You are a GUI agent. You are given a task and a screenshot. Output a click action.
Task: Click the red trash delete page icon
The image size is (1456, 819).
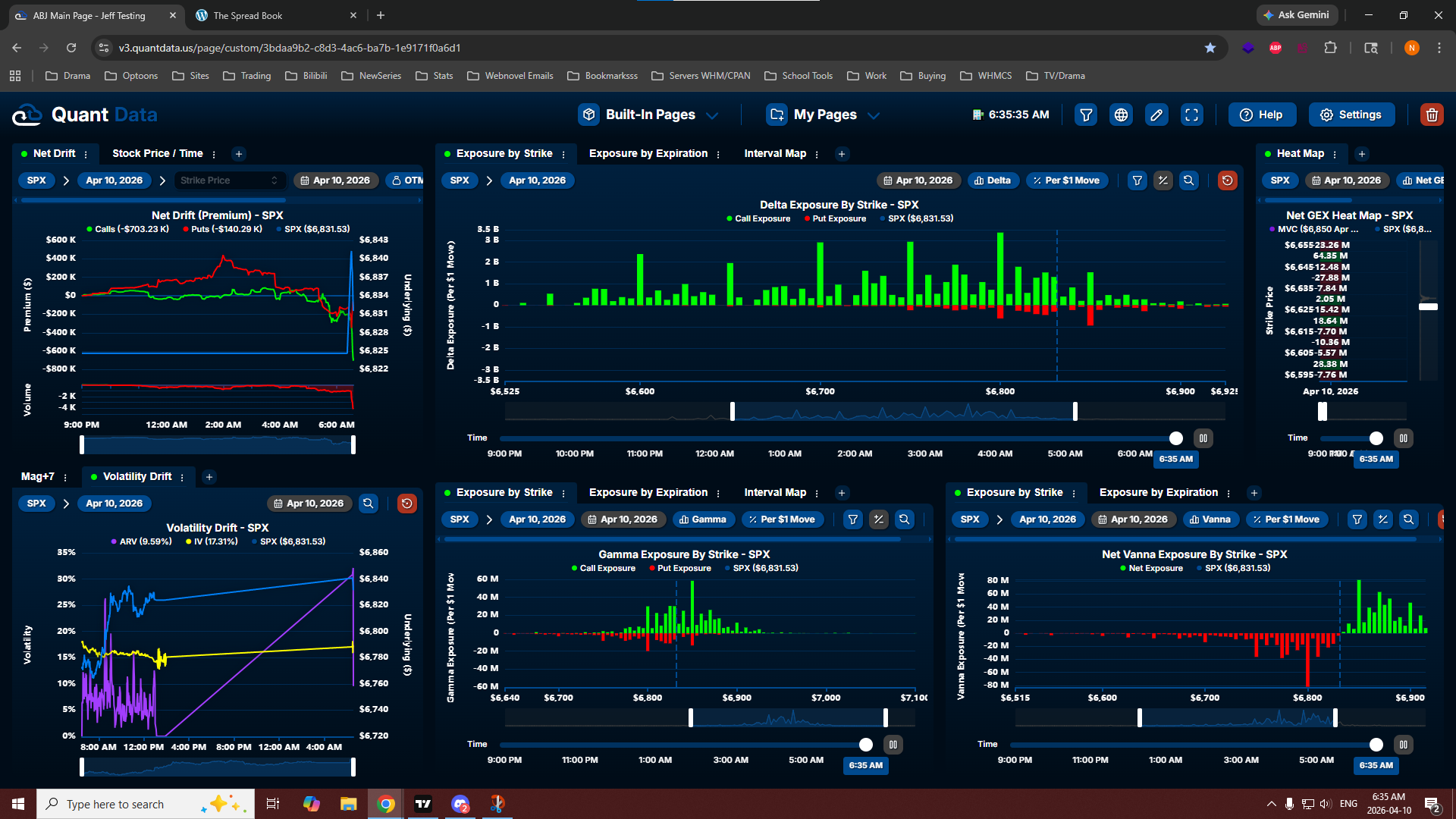tap(1431, 115)
